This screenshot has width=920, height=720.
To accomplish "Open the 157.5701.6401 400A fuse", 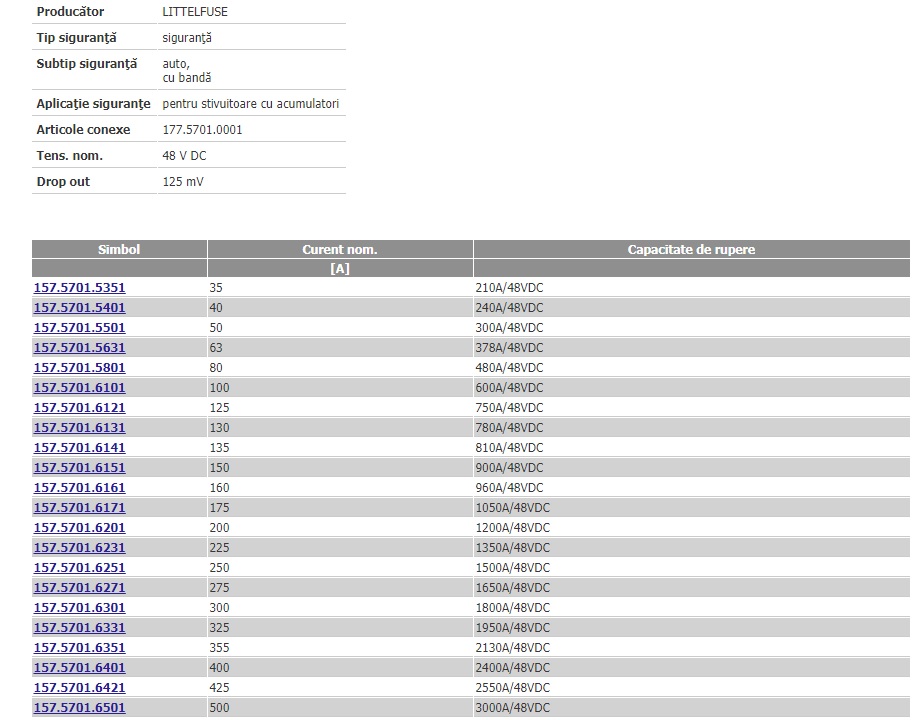I will tap(80, 668).
